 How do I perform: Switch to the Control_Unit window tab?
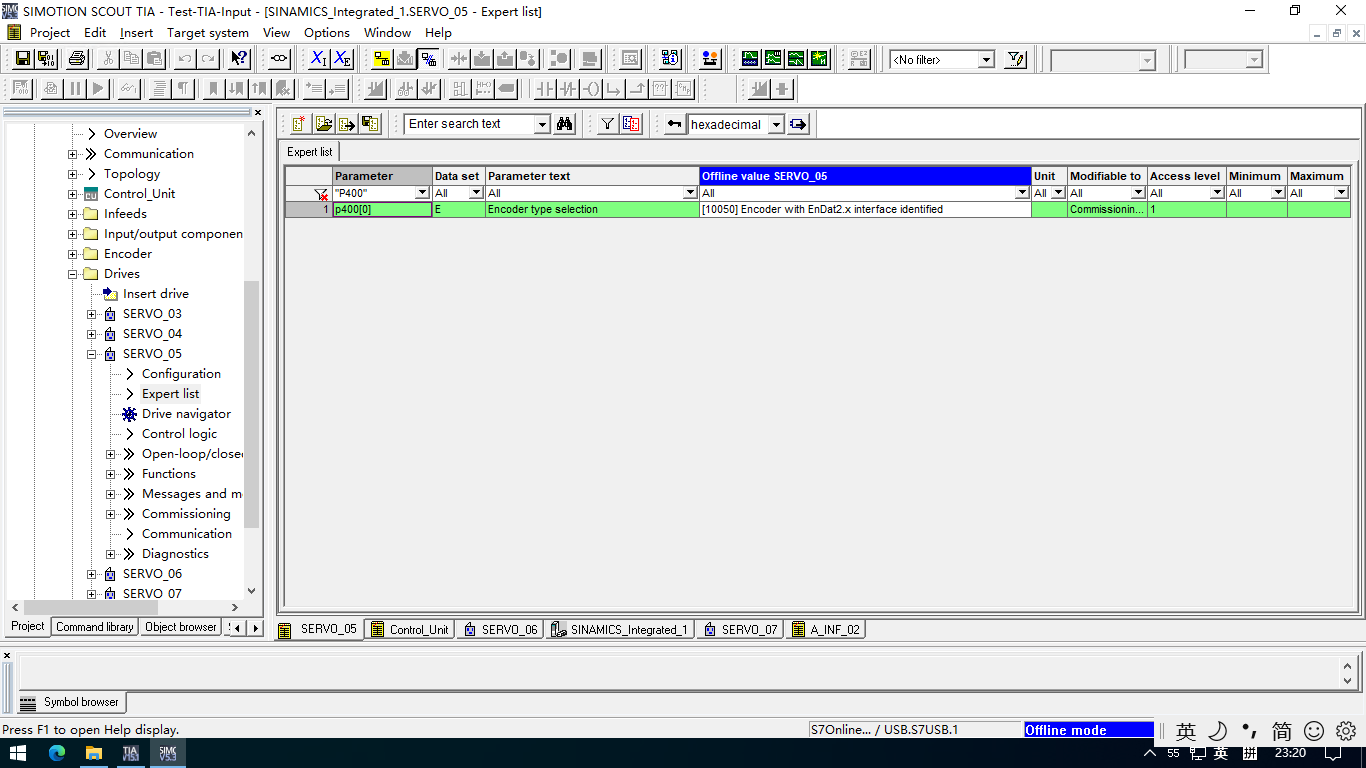[x=409, y=630]
